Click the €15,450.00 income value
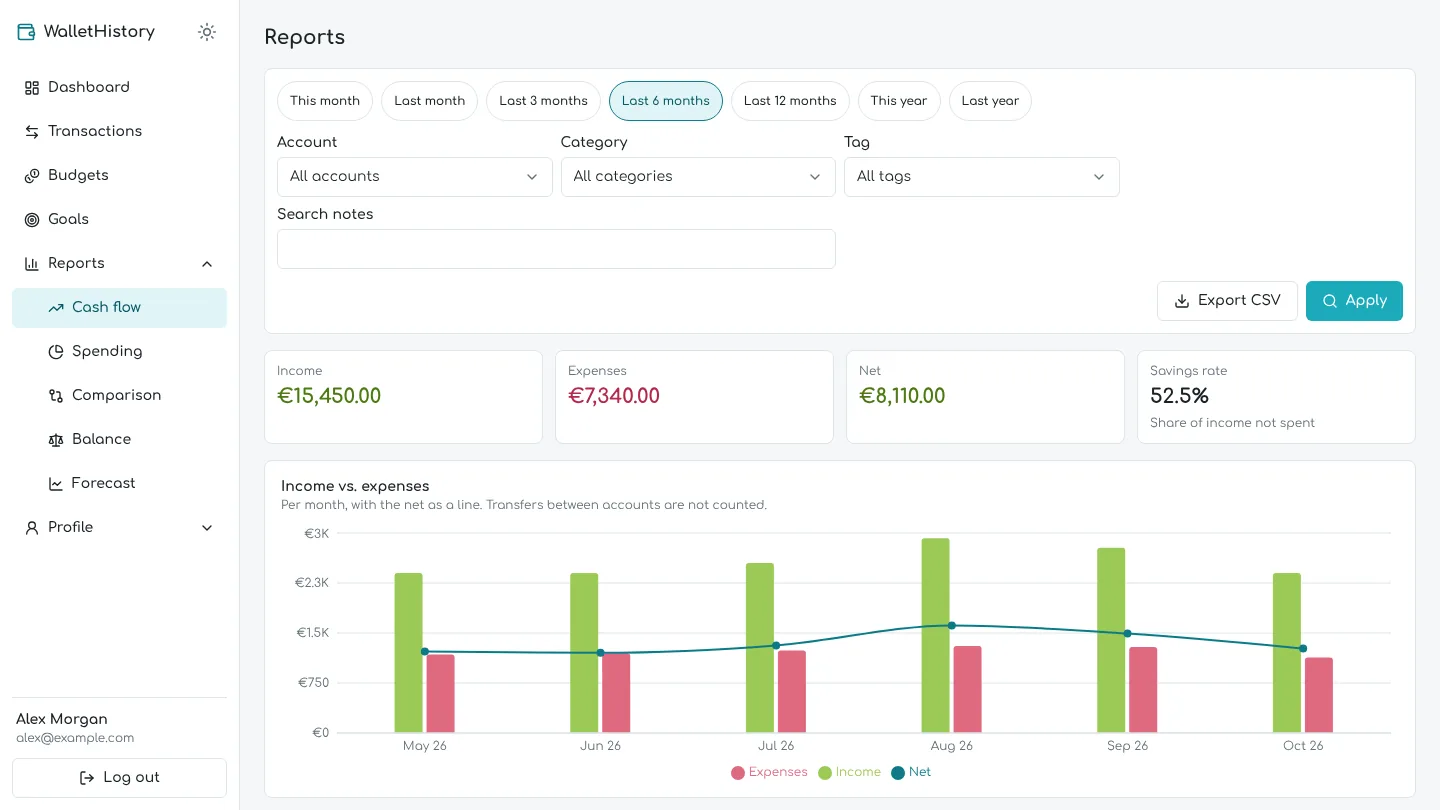 pyautogui.click(x=329, y=396)
